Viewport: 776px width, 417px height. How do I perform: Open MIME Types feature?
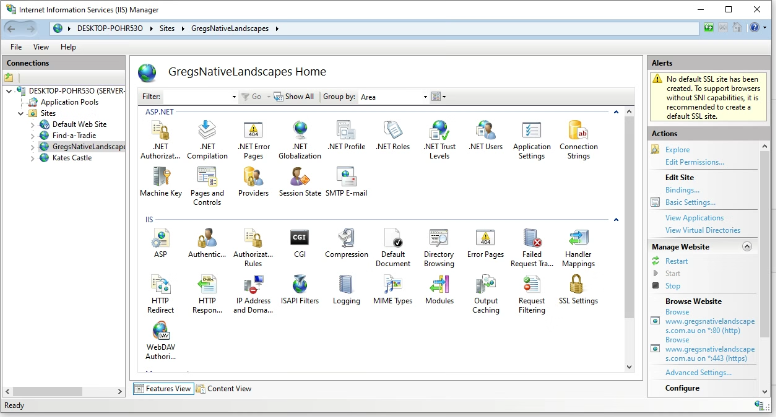393,290
